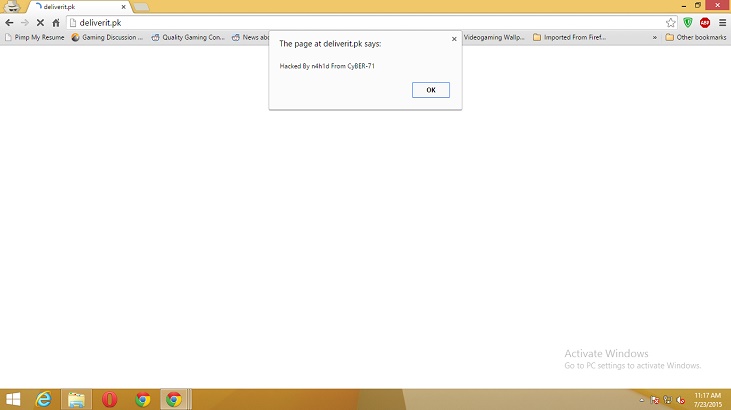Screen dimensions: 731x410
Task: Stop loading the page
Action: (x=39, y=22)
